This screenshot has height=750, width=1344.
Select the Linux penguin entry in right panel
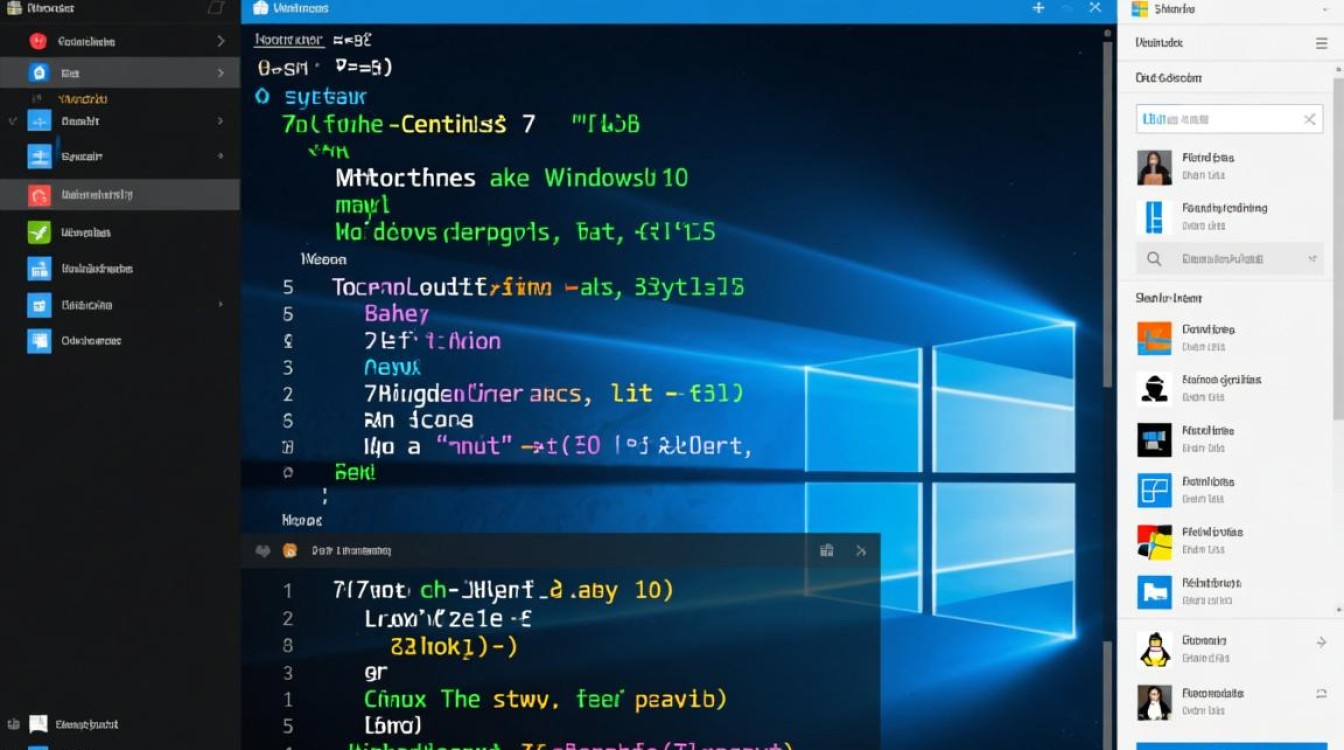tap(1153, 648)
